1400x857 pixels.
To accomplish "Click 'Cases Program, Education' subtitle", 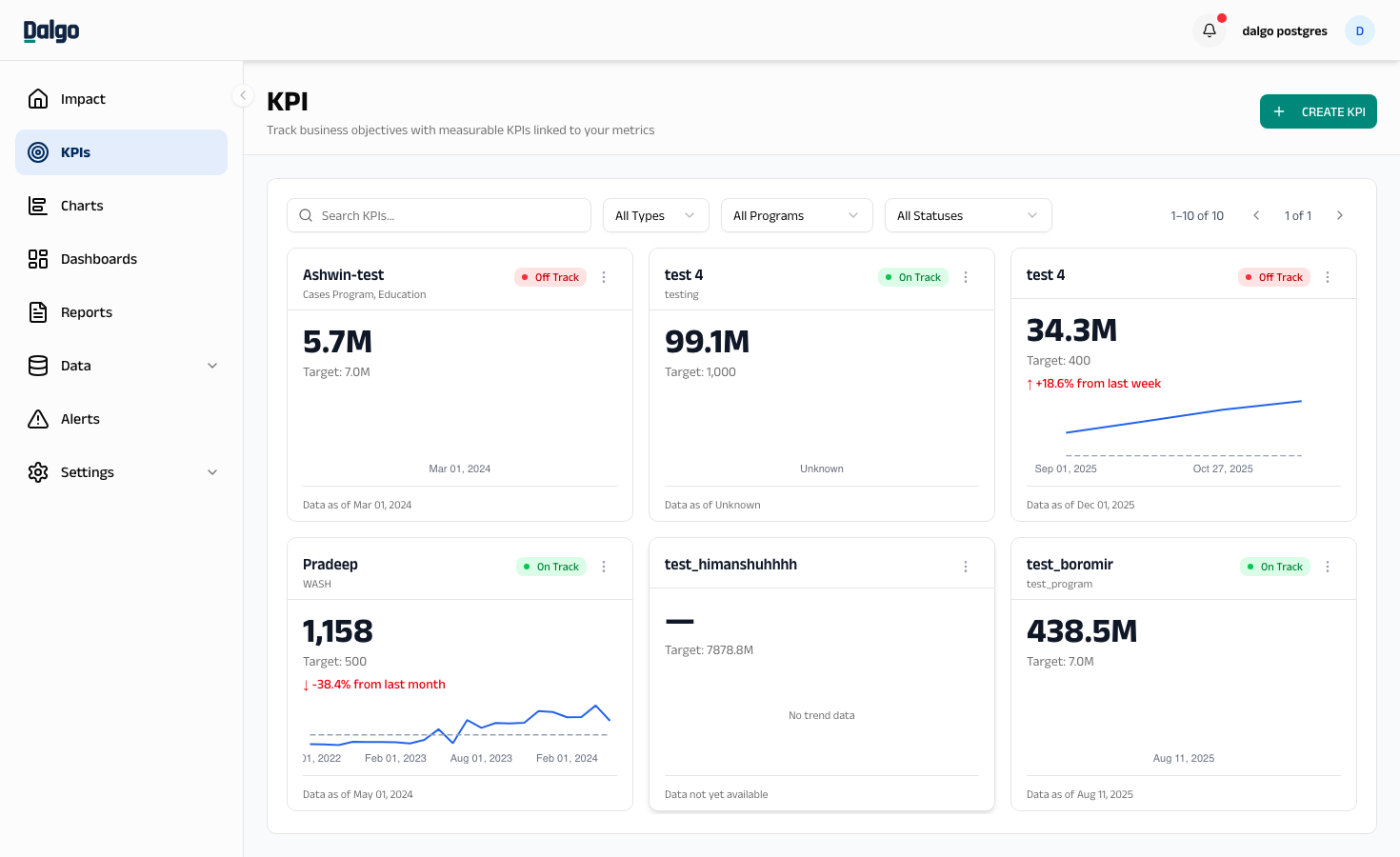I will point(364,295).
